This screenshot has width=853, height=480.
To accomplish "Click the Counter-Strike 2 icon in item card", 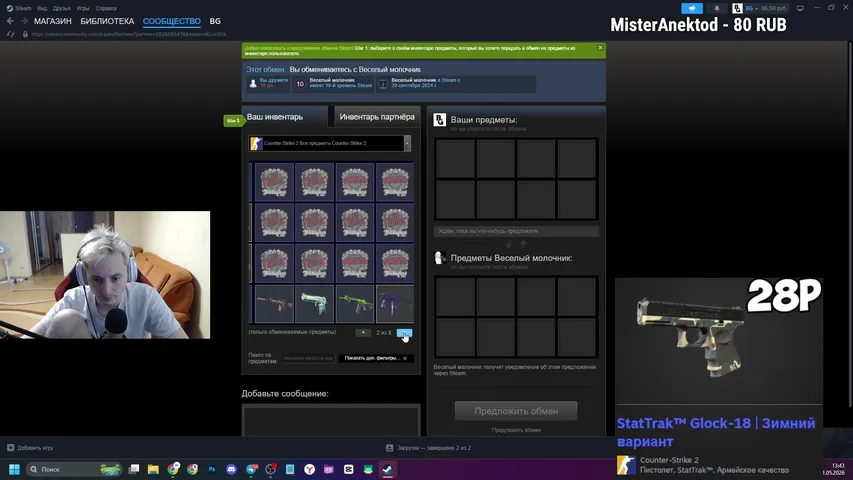I will (x=626, y=465).
